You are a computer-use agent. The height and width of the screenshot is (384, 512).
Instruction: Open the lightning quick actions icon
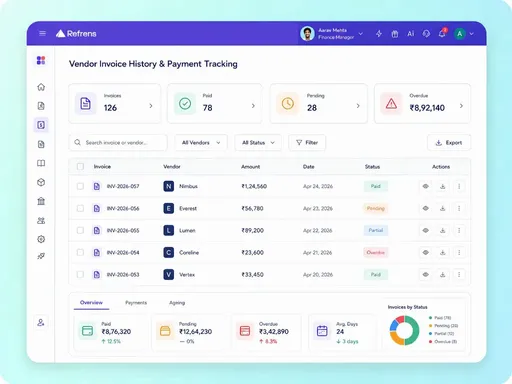(379, 34)
